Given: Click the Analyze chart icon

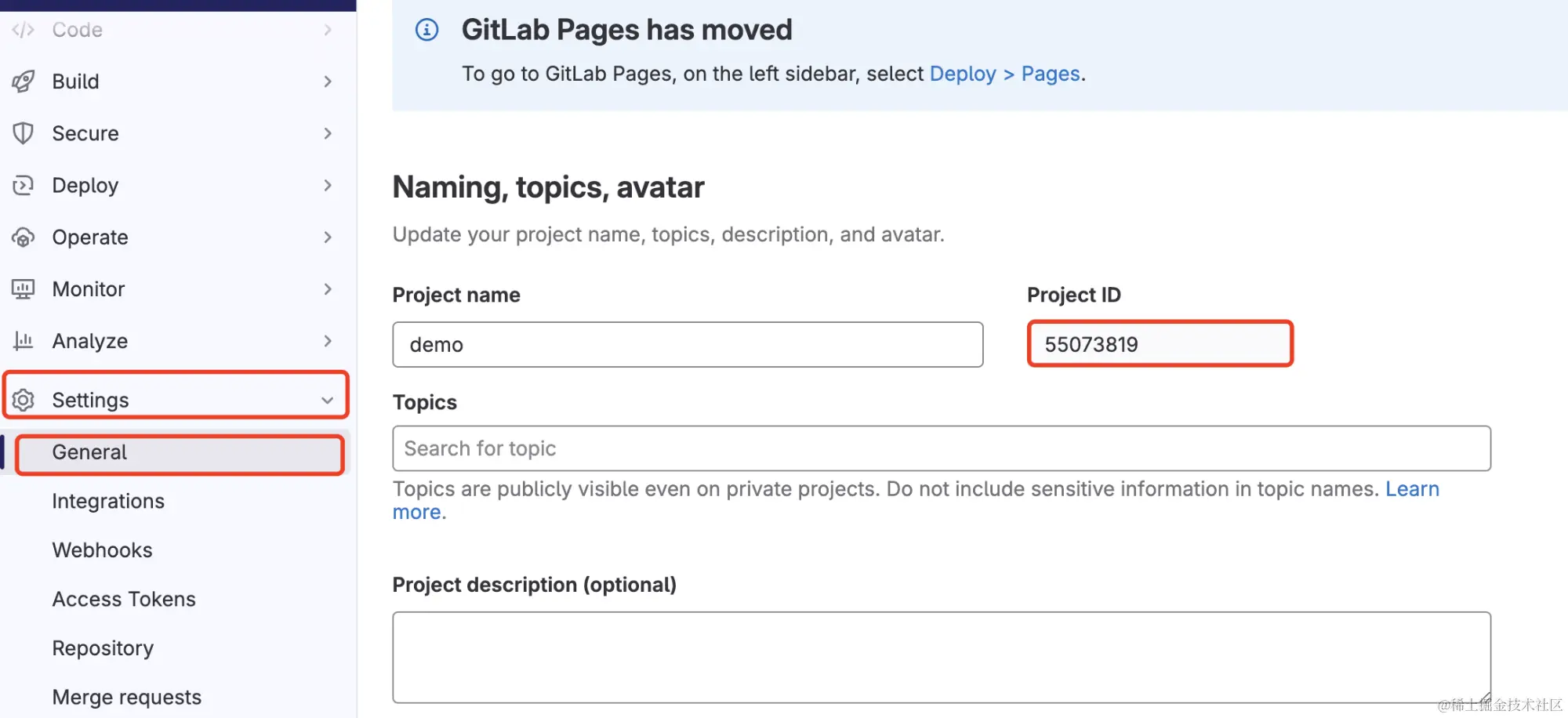Looking at the screenshot, I should point(24,341).
